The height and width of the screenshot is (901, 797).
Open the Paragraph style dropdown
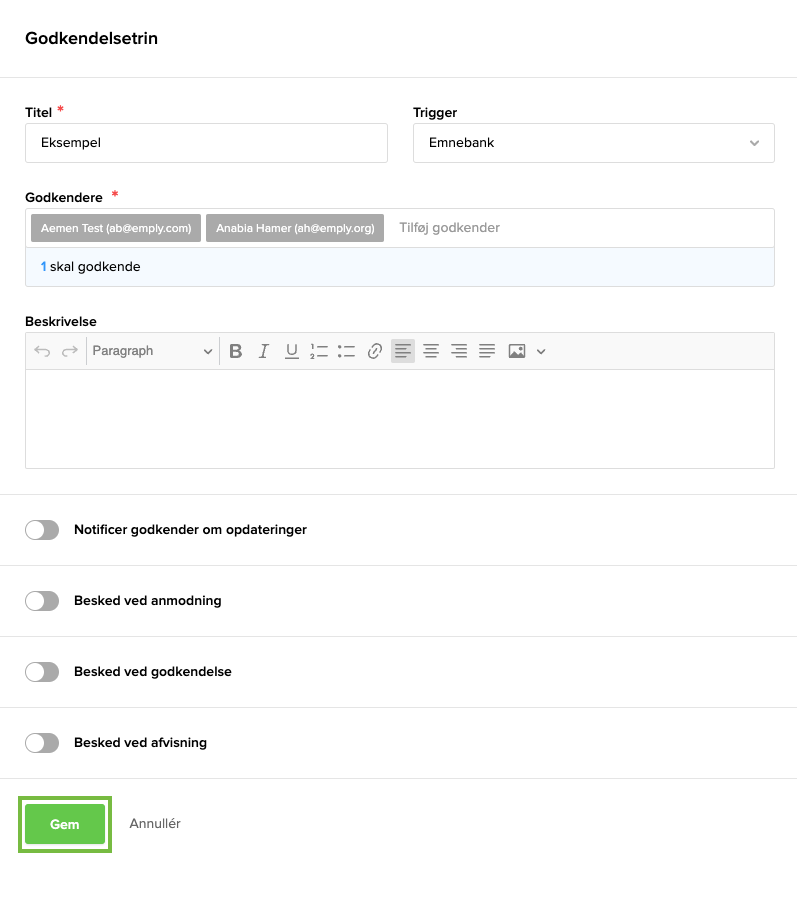point(151,351)
